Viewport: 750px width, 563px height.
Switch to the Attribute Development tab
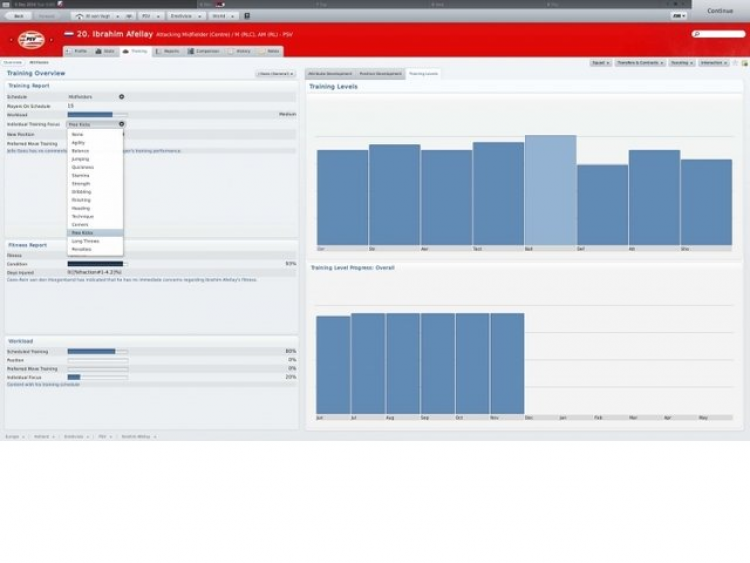coord(330,74)
